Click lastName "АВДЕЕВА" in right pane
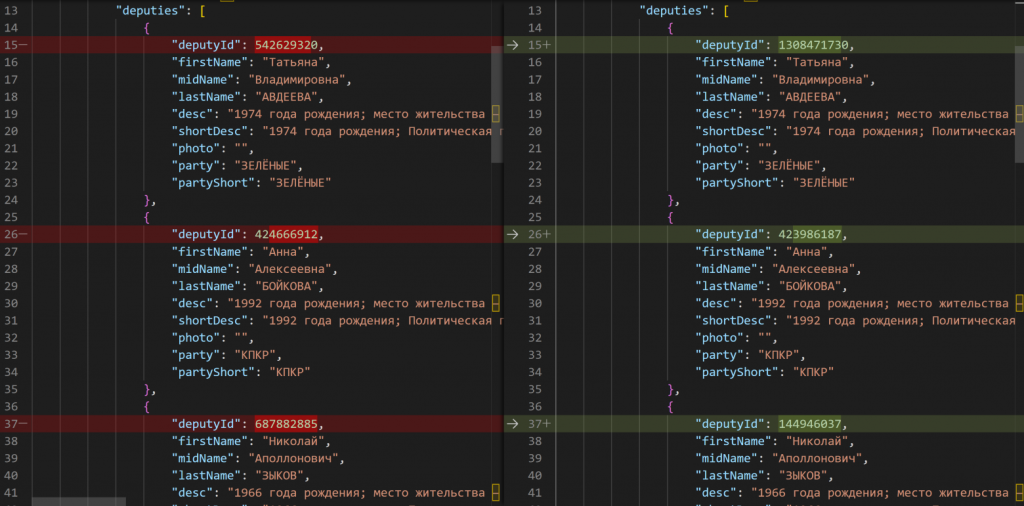 pos(810,97)
